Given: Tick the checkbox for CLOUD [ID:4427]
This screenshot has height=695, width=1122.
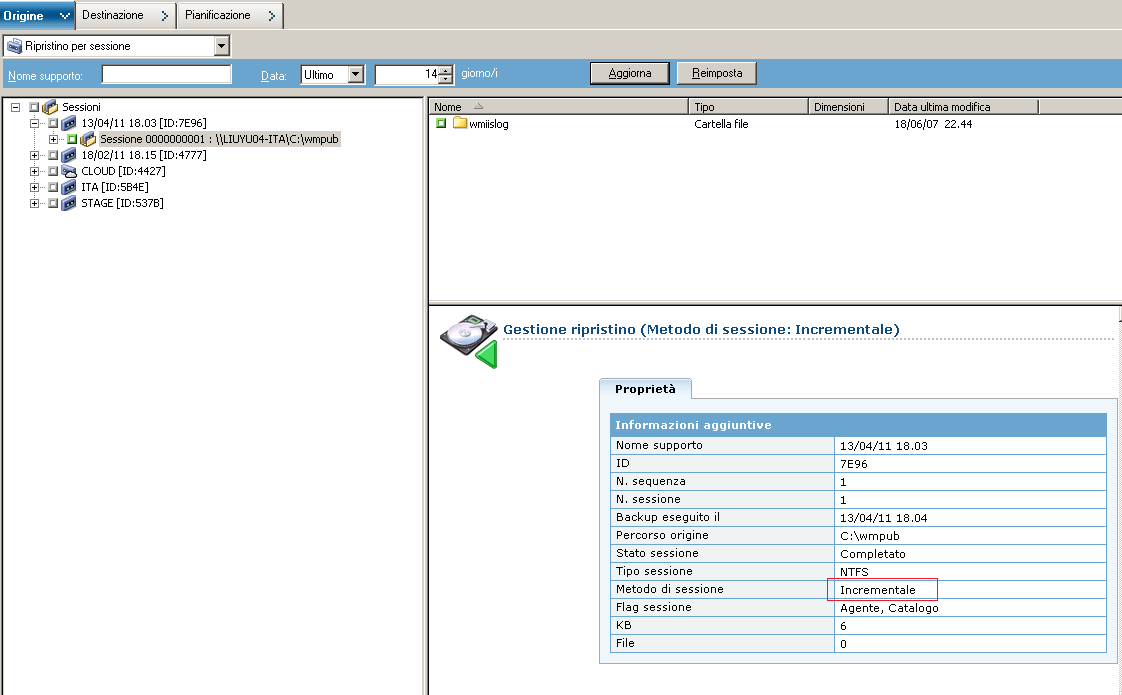Looking at the screenshot, I should click(x=54, y=171).
